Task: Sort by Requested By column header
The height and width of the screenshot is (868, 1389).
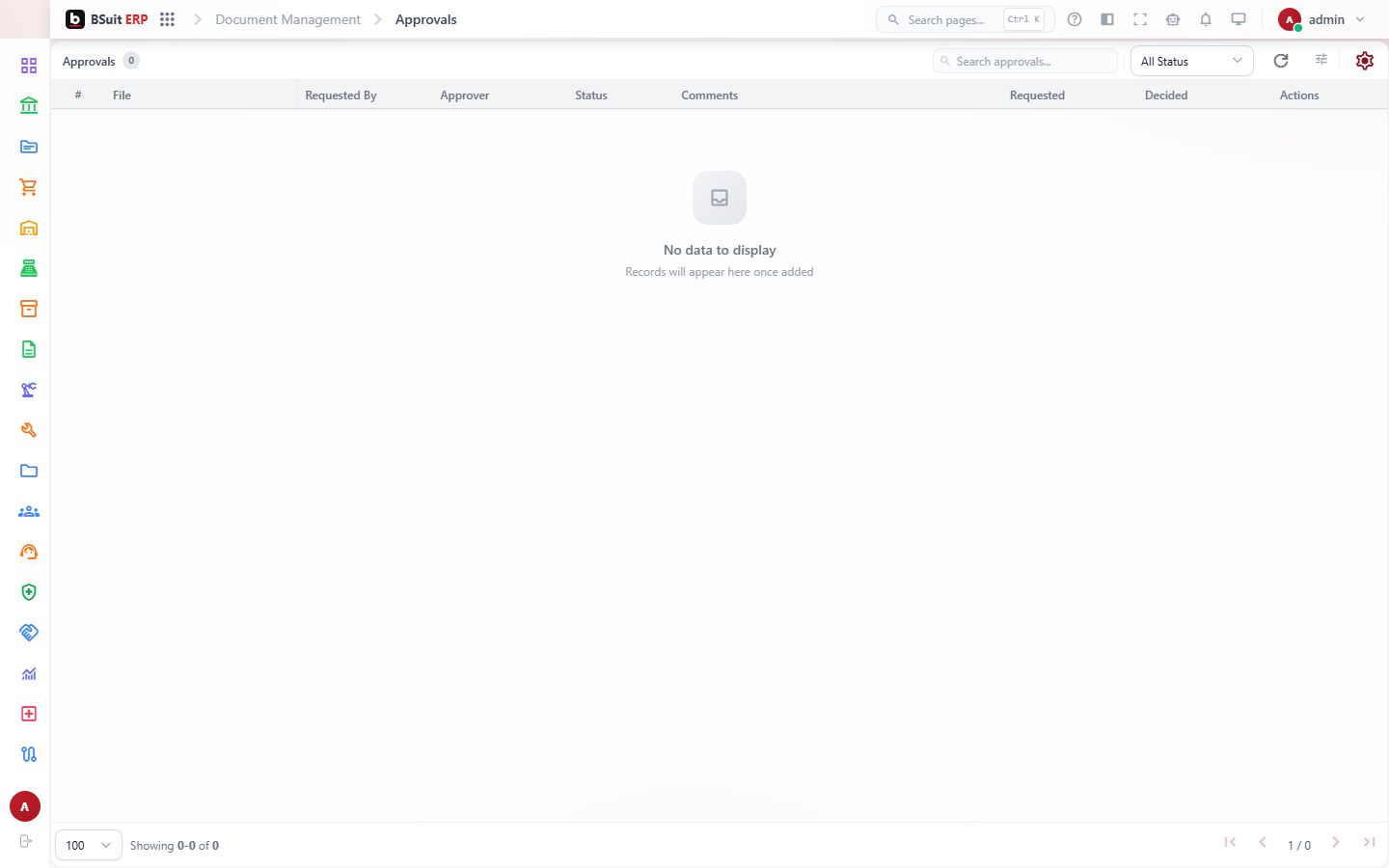Action: (x=340, y=95)
